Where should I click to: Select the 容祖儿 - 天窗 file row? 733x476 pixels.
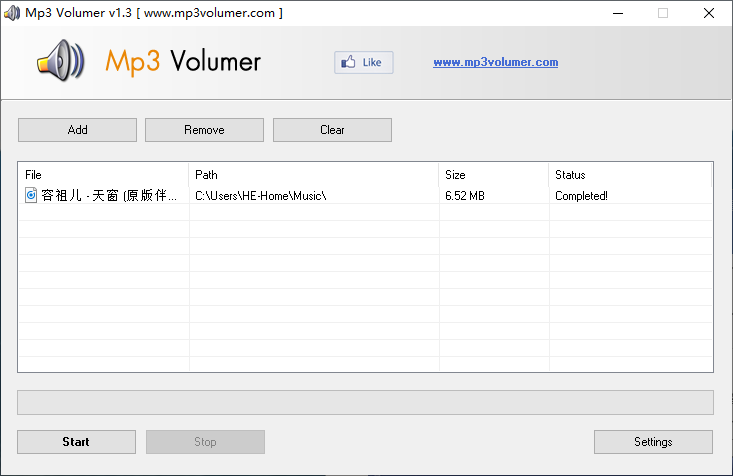point(365,195)
